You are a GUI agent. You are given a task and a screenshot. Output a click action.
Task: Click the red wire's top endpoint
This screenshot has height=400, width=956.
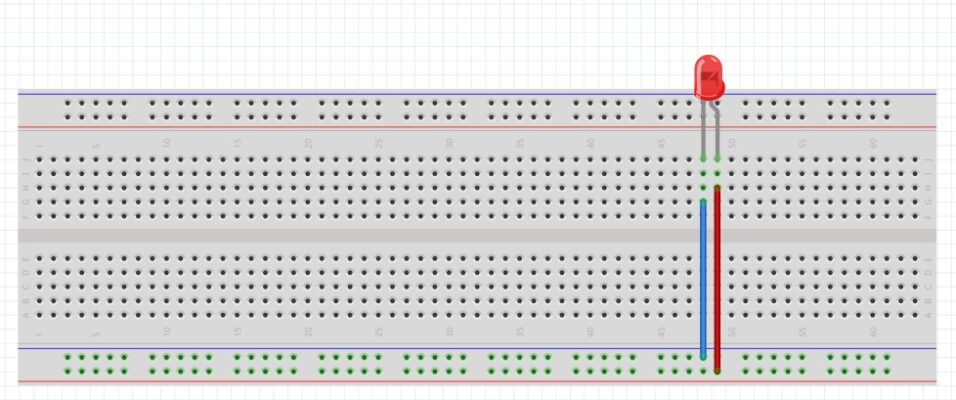(x=718, y=188)
